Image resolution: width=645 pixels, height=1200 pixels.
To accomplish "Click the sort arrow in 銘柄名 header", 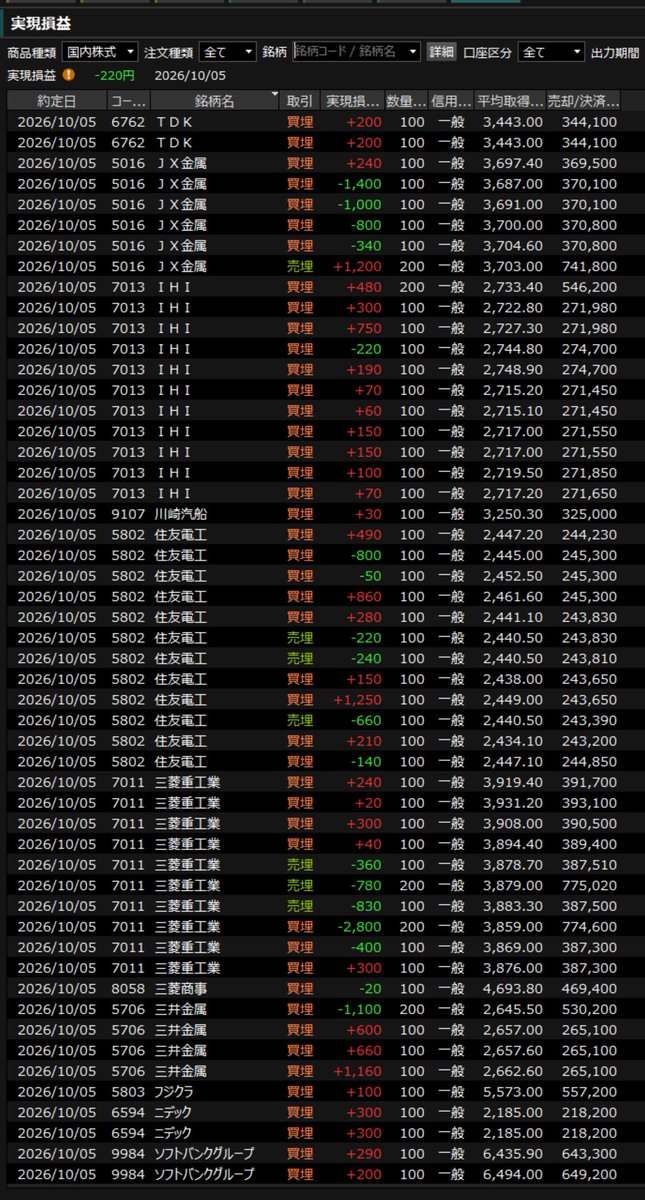I will [x=274, y=96].
